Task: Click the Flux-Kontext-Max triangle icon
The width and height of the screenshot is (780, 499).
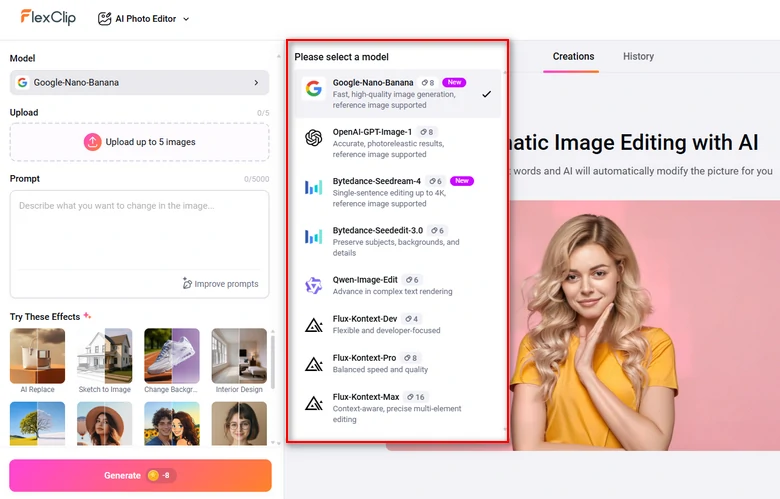Action: coord(313,403)
